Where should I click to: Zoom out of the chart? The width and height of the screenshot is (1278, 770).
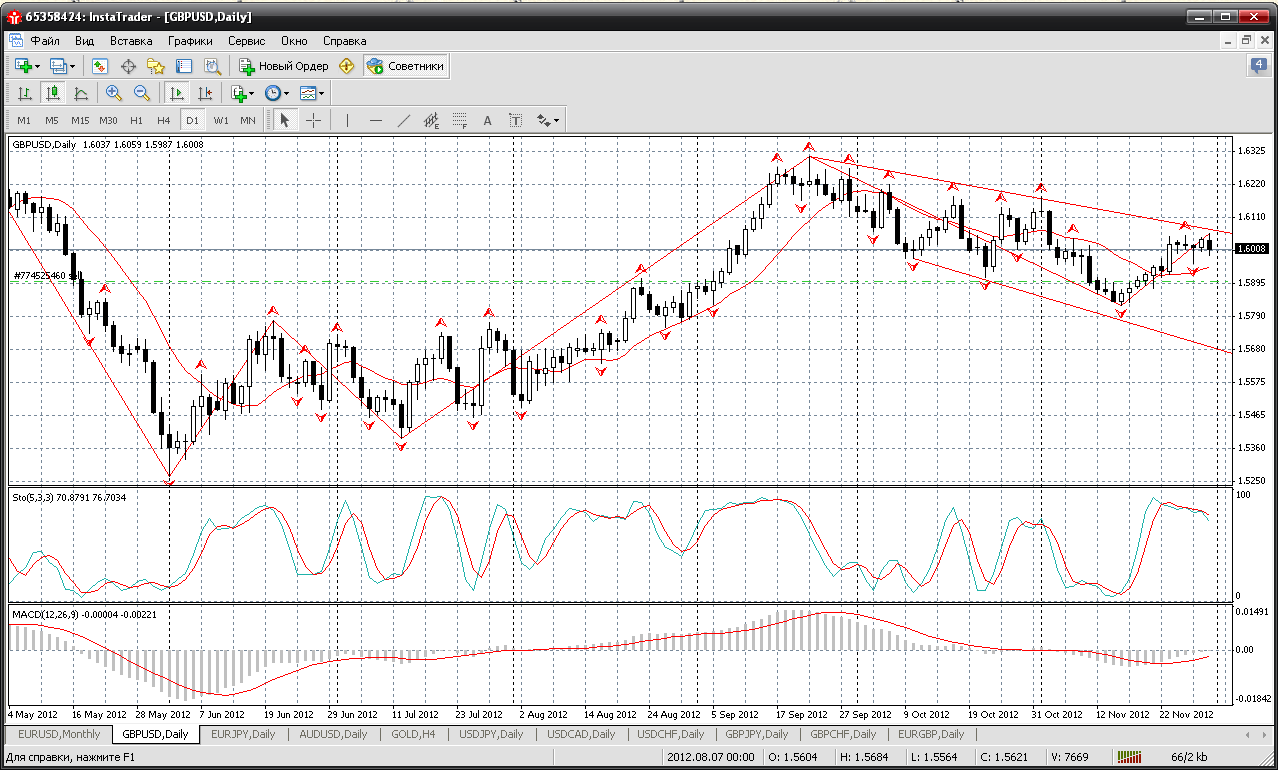[141, 93]
